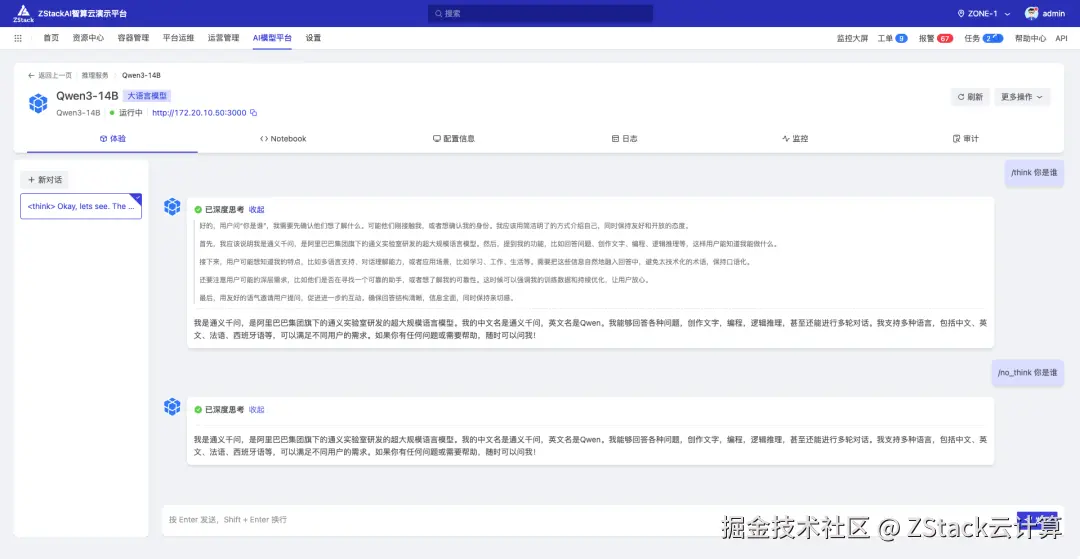Click the ZStack logo icon

[x=23, y=13]
